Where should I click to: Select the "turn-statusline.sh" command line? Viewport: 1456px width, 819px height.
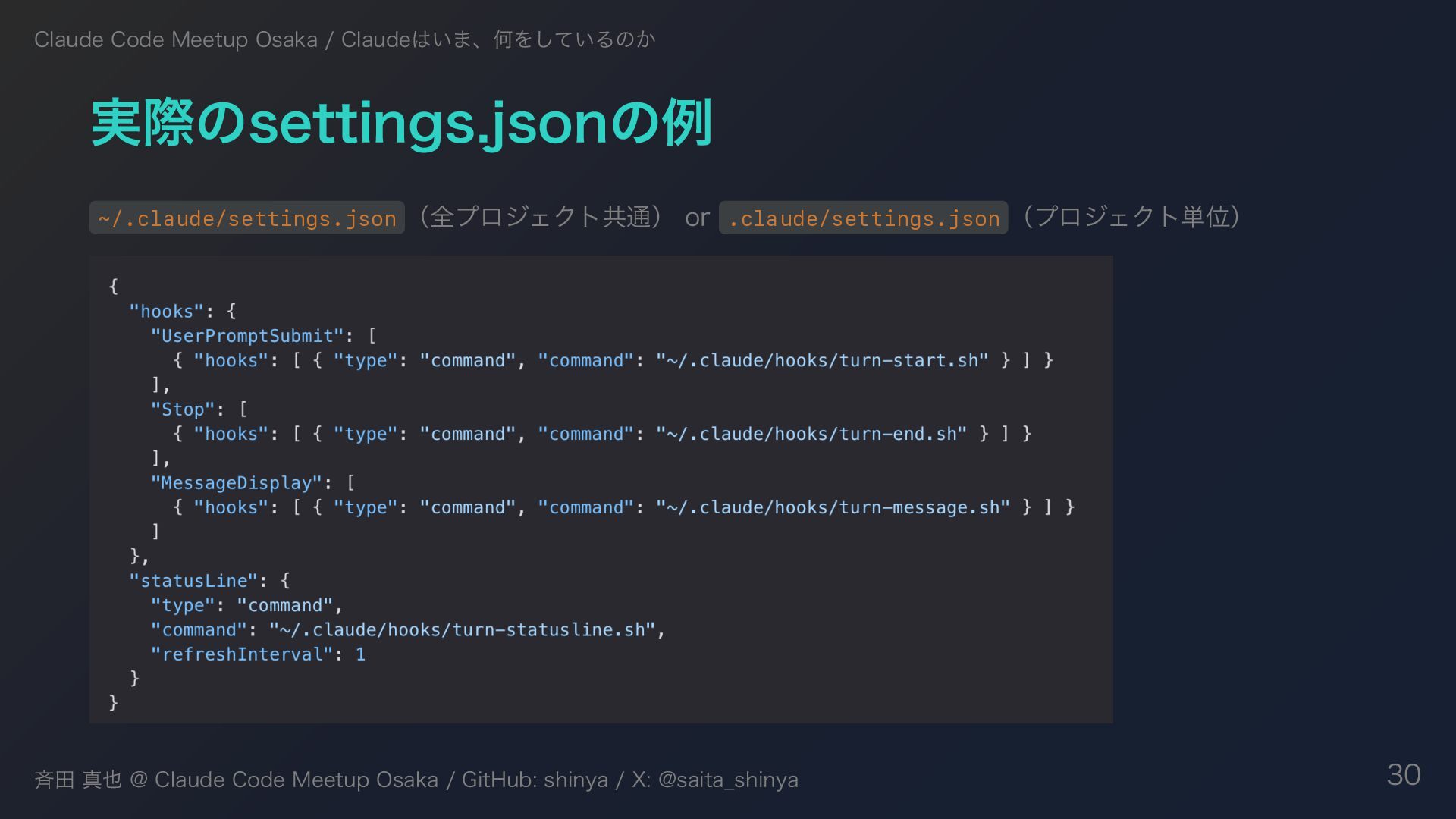coord(408,630)
